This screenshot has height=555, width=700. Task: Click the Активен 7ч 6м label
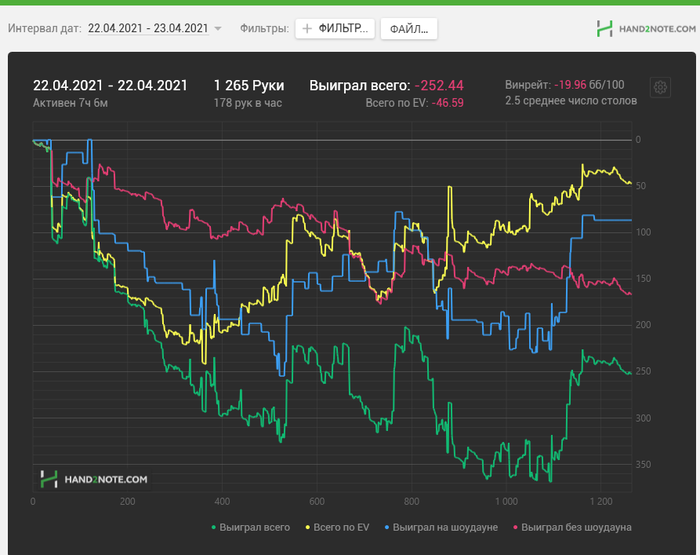[x=71, y=103]
